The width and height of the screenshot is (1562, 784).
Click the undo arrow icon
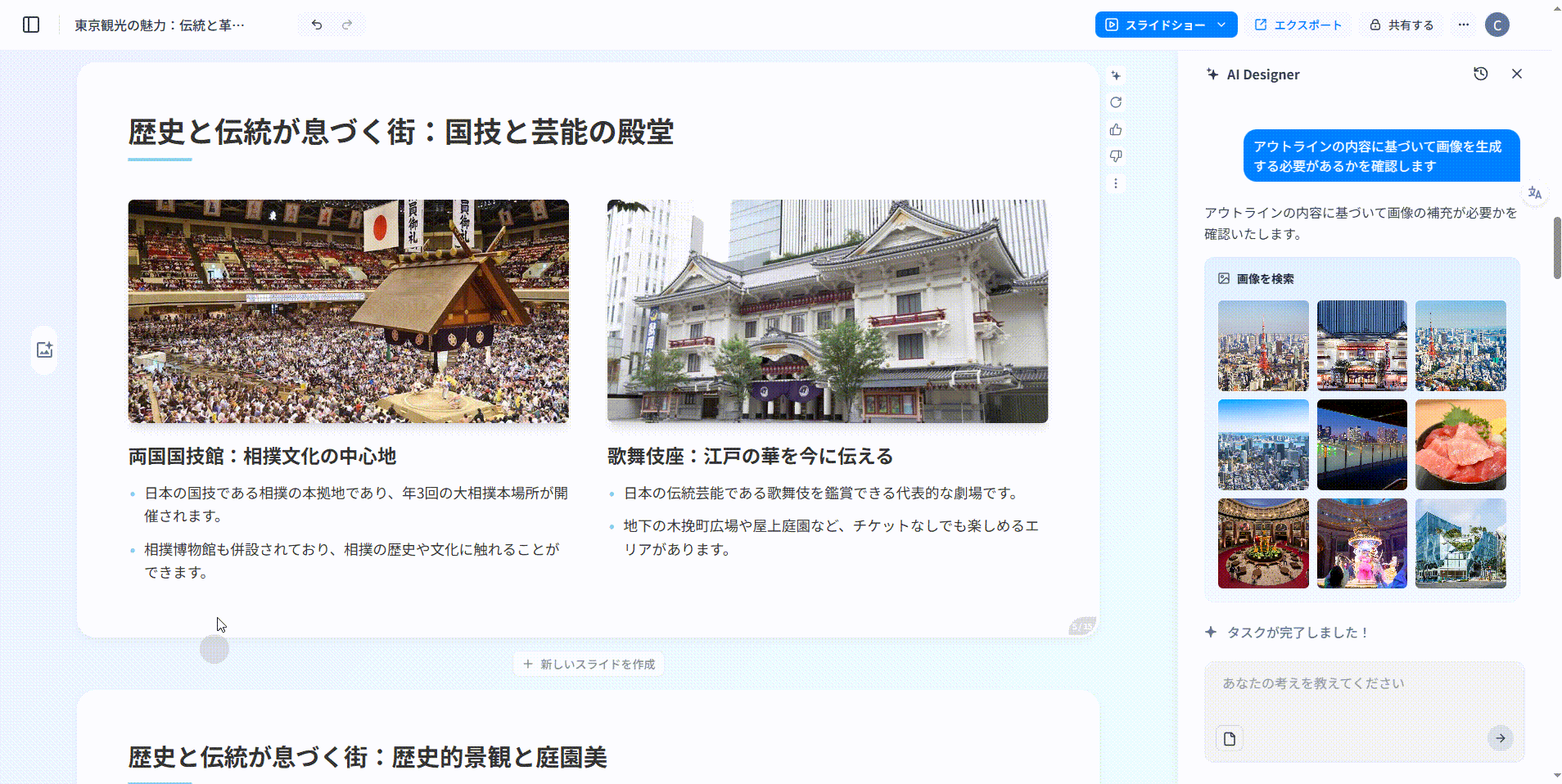[x=317, y=25]
